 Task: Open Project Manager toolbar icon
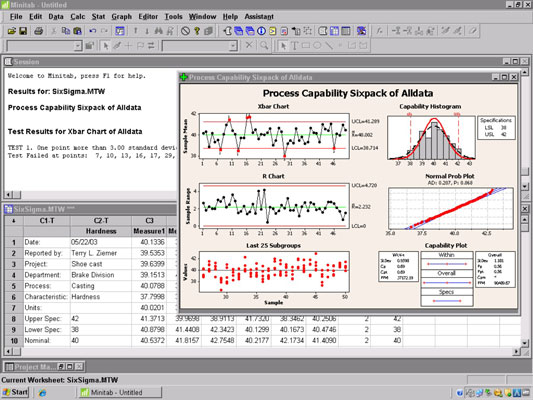pos(346,31)
